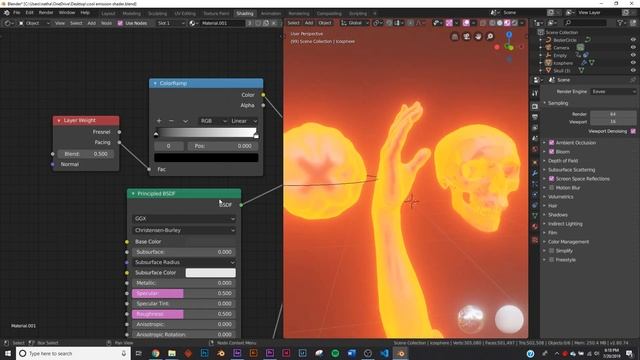Image resolution: width=640 pixels, height=360 pixels.
Task: Open the Window menu
Action: pyautogui.click(x=67, y=13)
